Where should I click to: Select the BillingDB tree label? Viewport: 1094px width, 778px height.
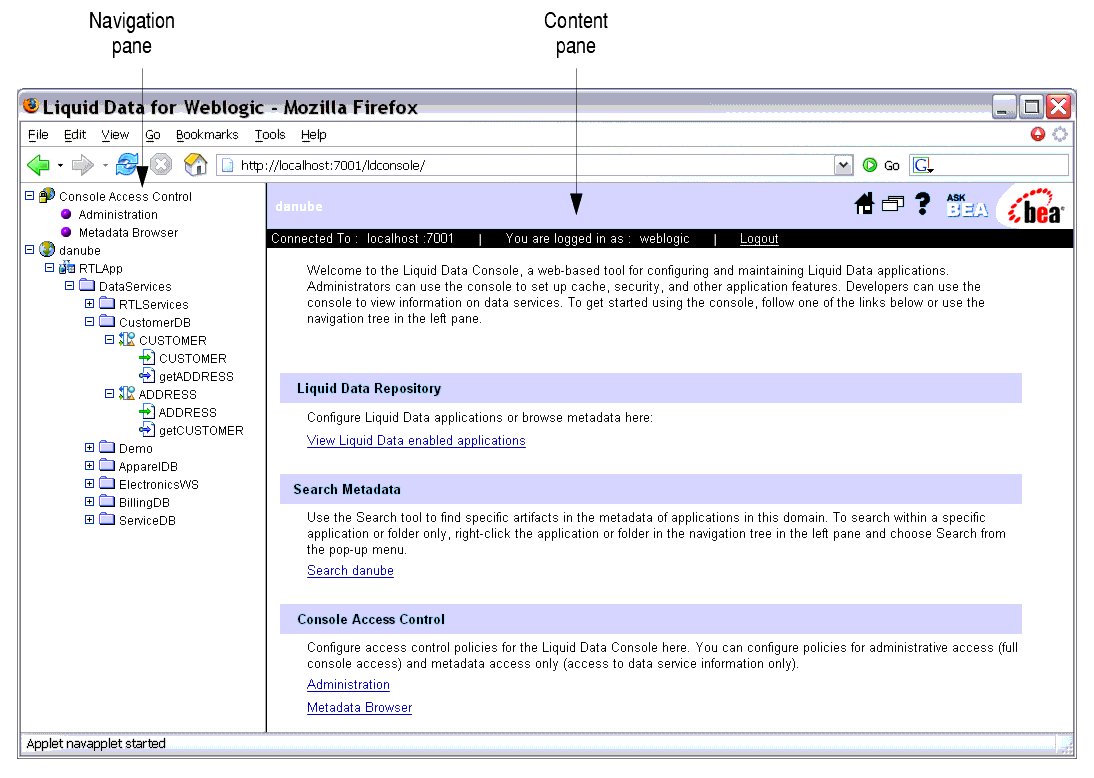point(144,503)
